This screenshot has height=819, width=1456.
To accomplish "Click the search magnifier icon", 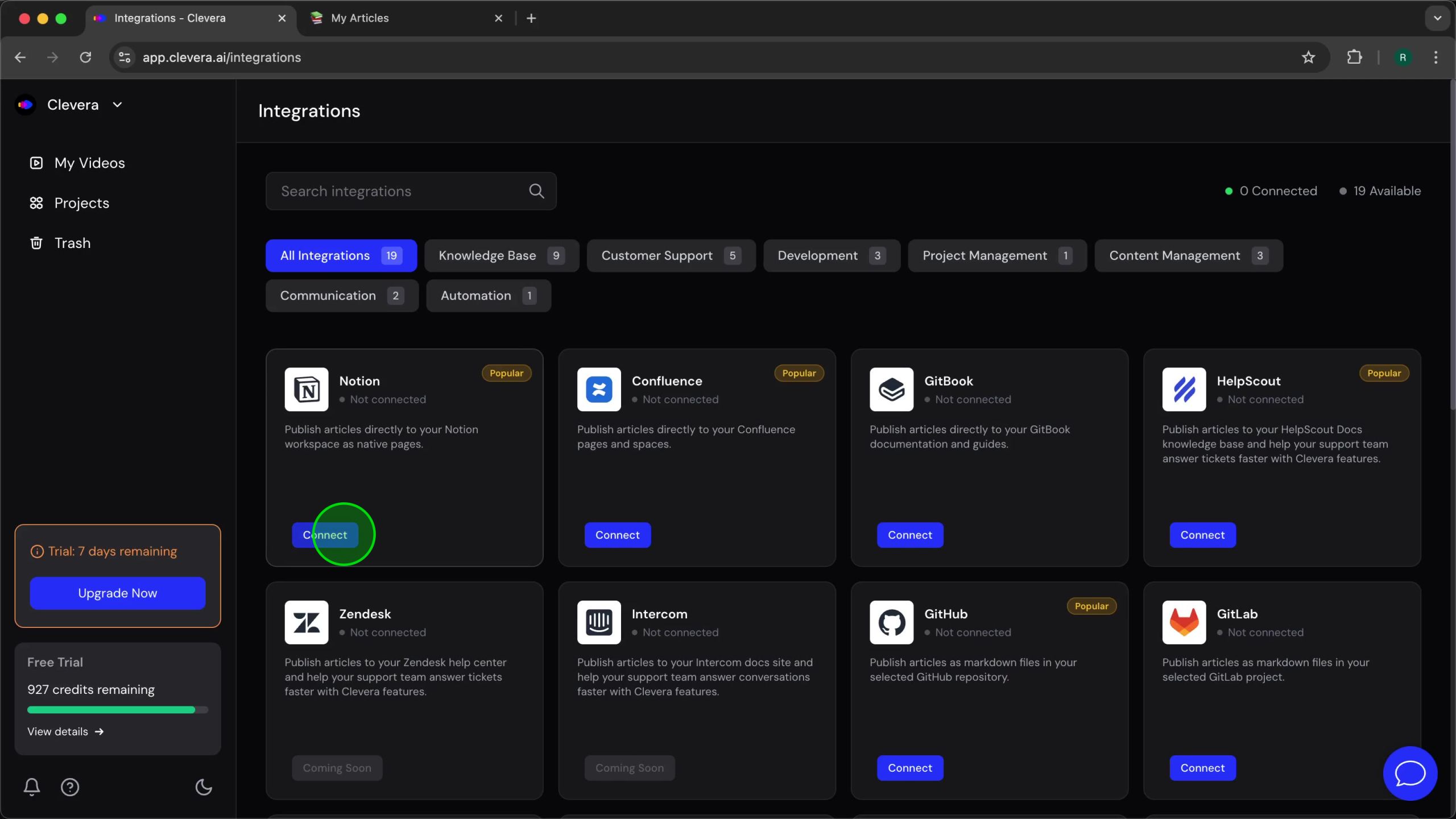I will pyautogui.click(x=536, y=191).
